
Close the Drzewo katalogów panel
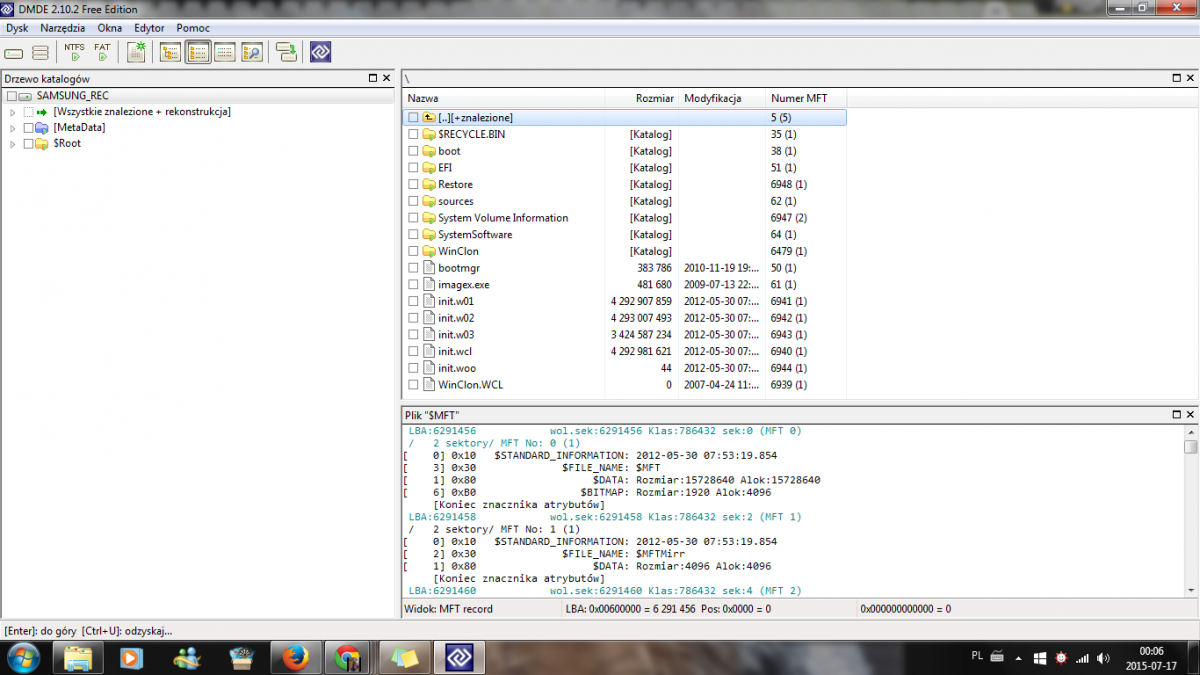click(386, 77)
